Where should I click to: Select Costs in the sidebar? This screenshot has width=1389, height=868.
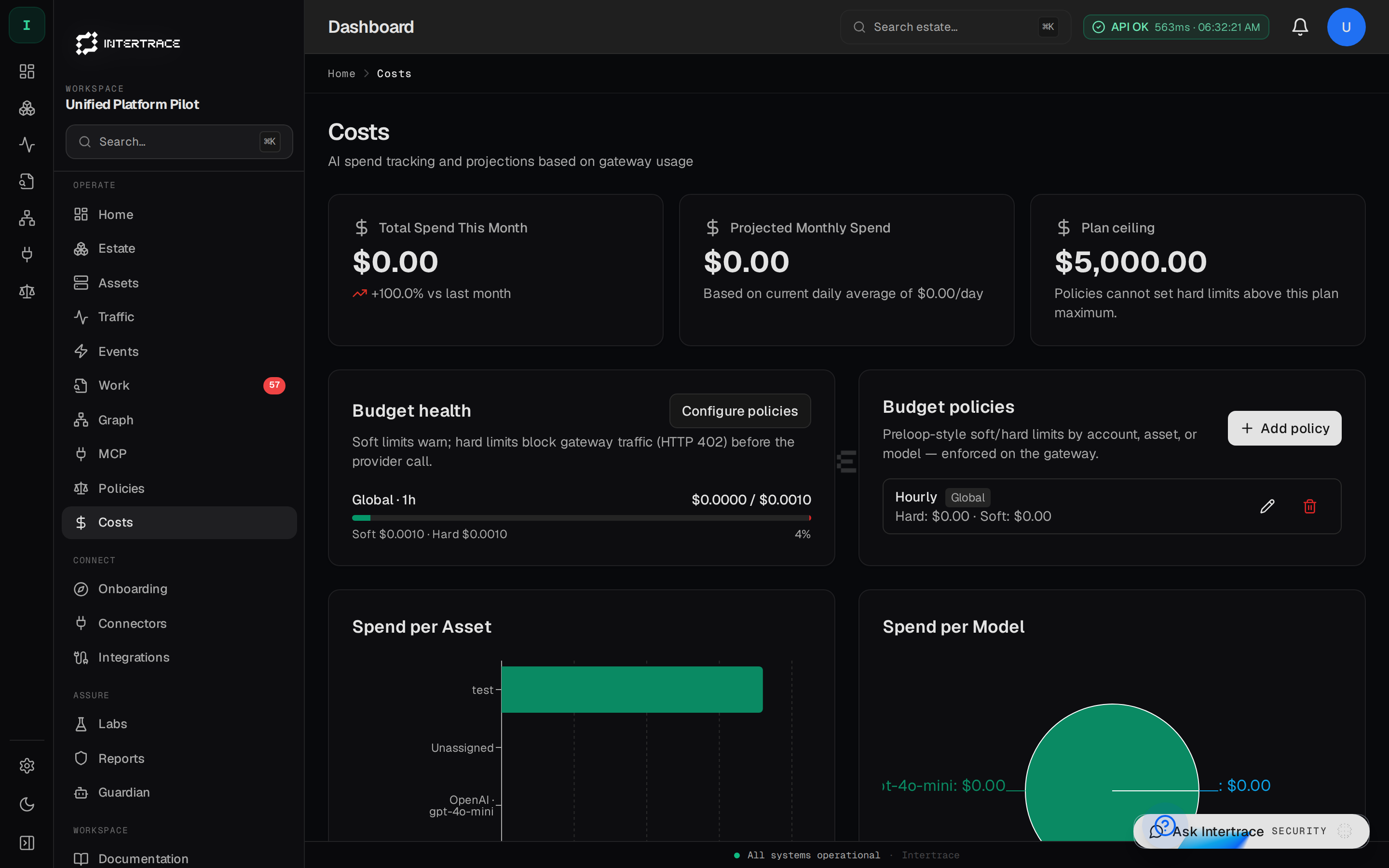179,522
